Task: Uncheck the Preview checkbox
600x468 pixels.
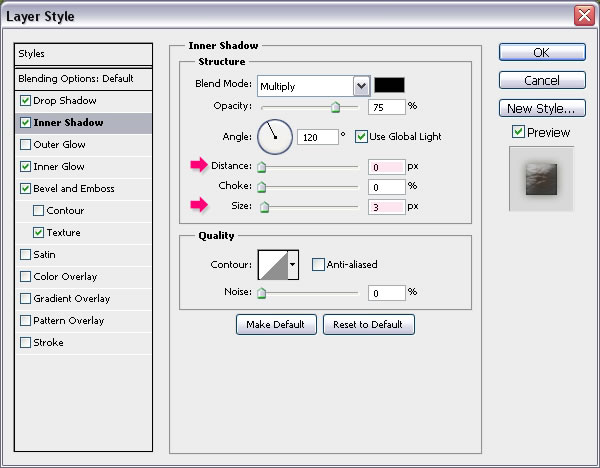Action: (518, 132)
